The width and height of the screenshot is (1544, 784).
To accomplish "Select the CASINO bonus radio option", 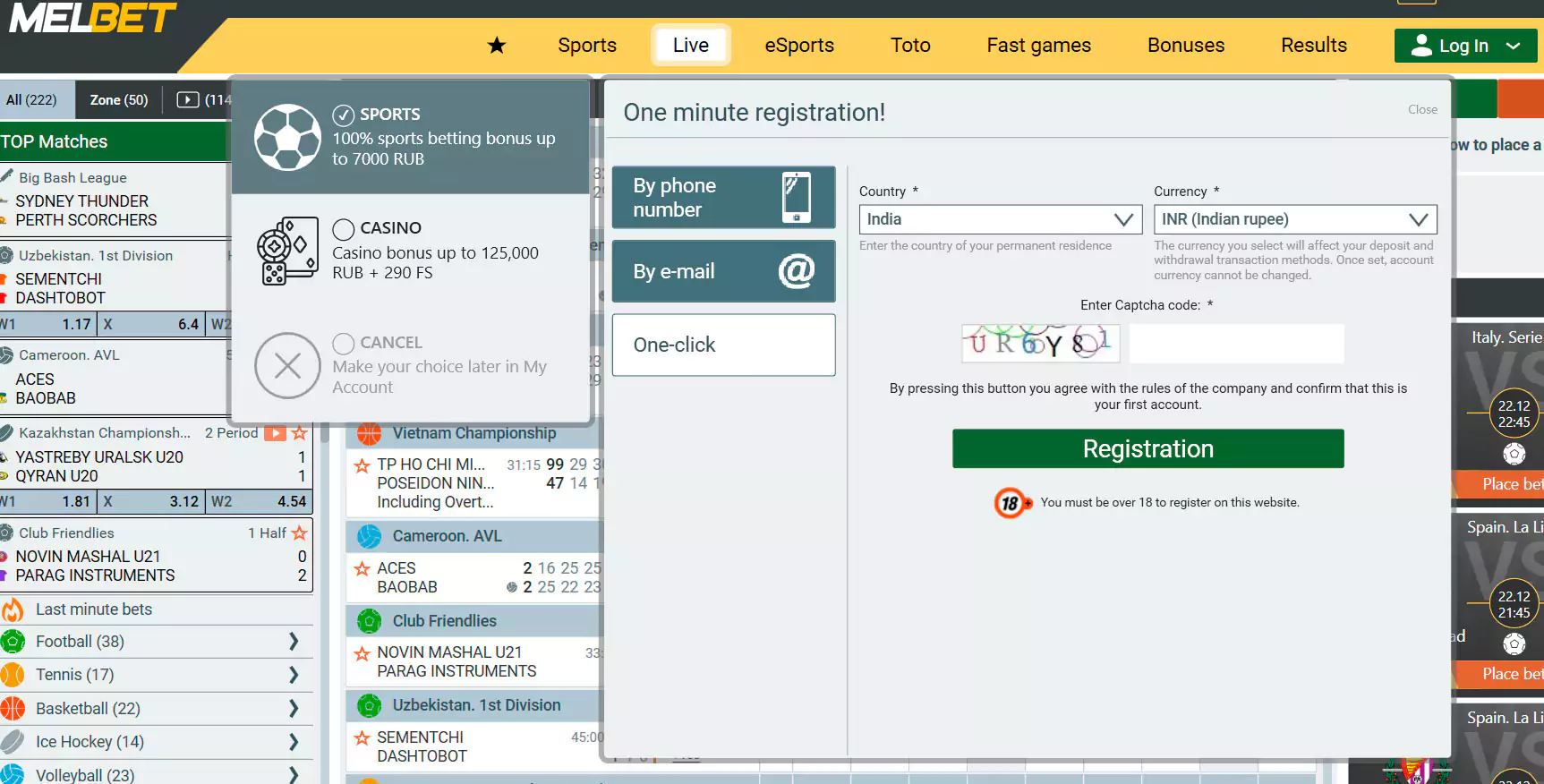I will coord(344,228).
